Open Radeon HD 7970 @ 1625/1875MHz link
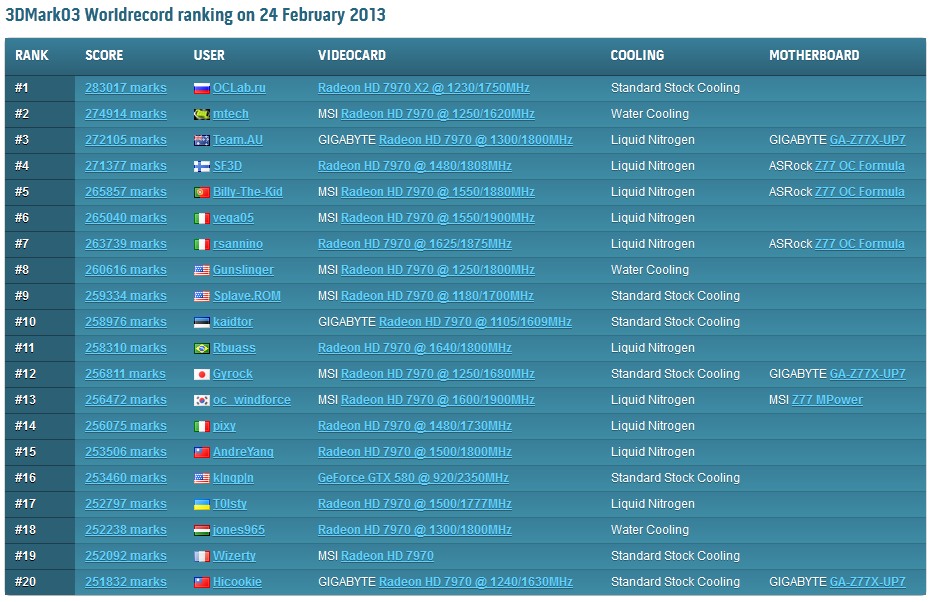 click(x=415, y=243)
